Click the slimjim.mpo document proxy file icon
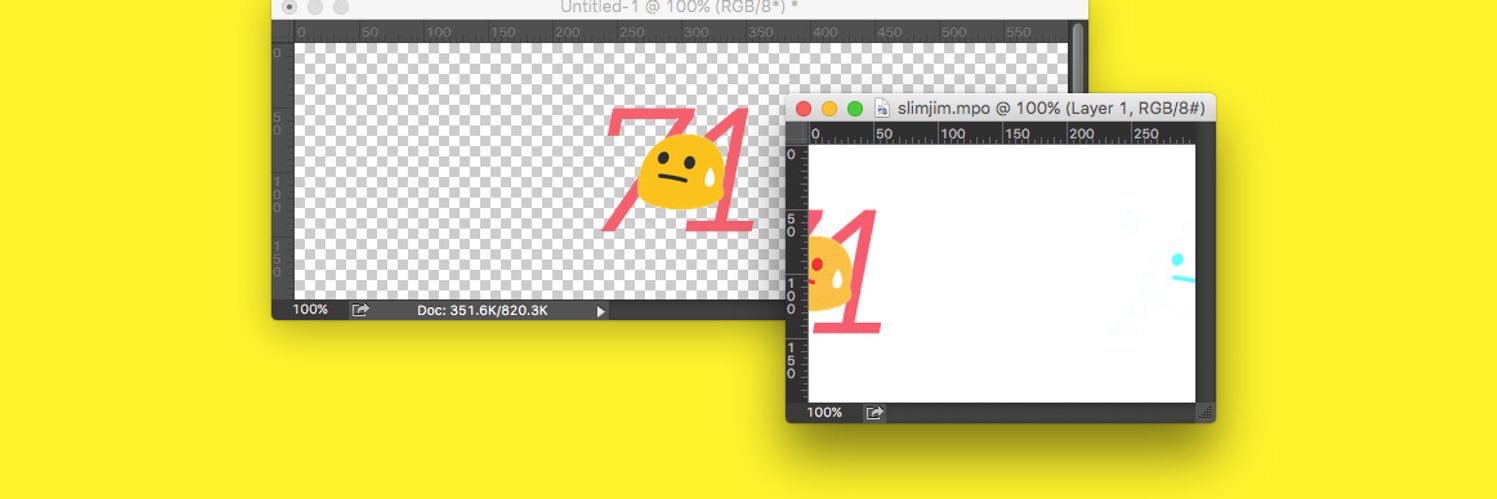This screenshot has height=499, width=1497. 882,108
